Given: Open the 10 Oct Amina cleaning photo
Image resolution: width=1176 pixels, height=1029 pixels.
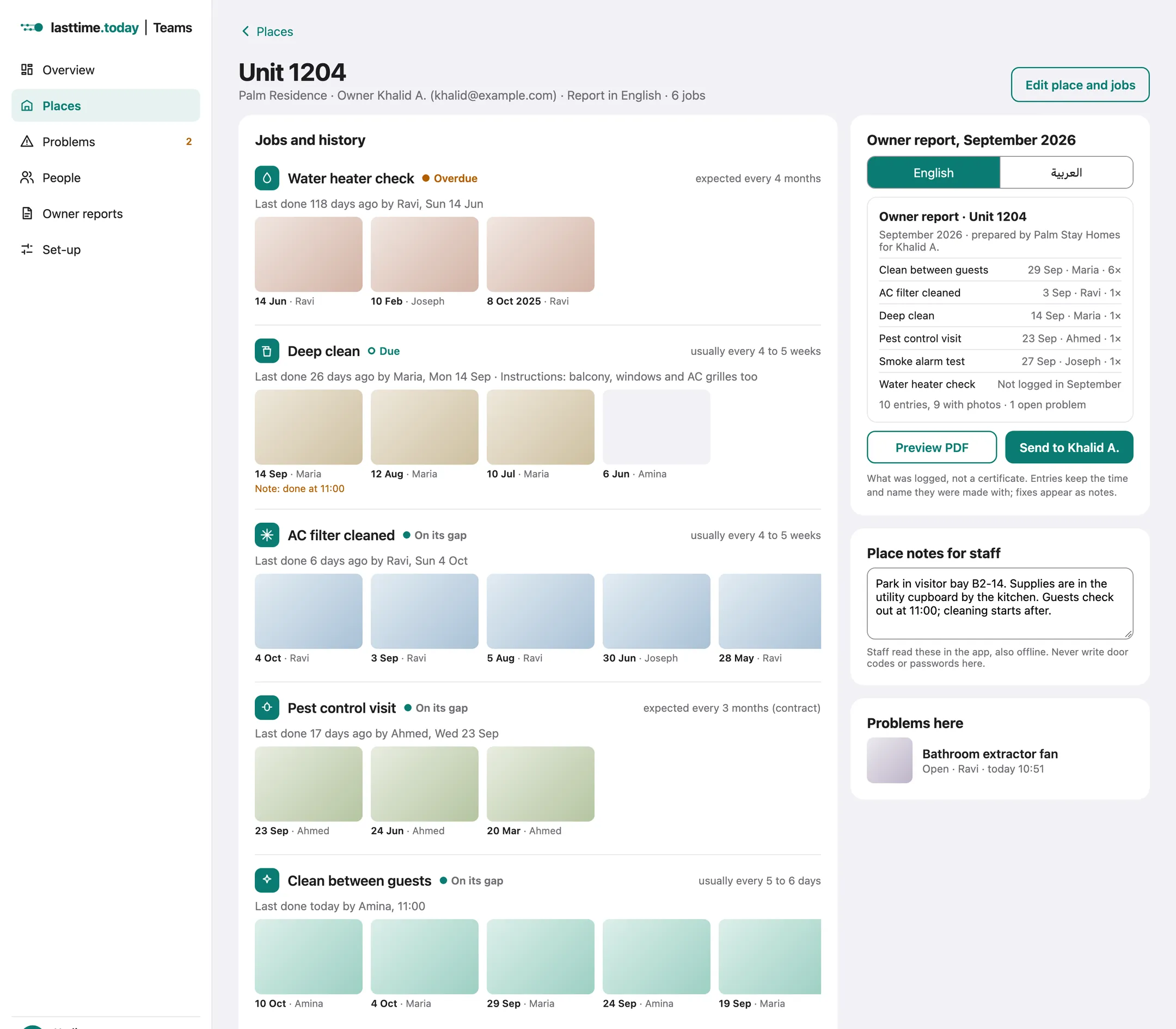Looking at the screenshot, I should pos(308,957).
